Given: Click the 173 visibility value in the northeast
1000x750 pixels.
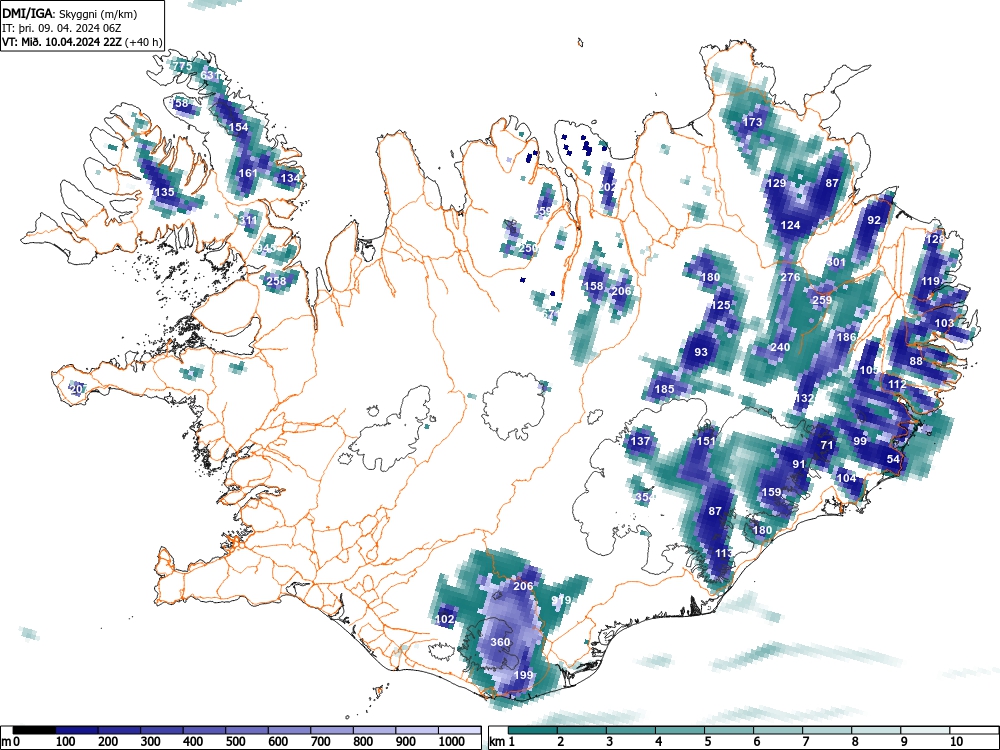Looking at the screenshot, I should [753, 122].
